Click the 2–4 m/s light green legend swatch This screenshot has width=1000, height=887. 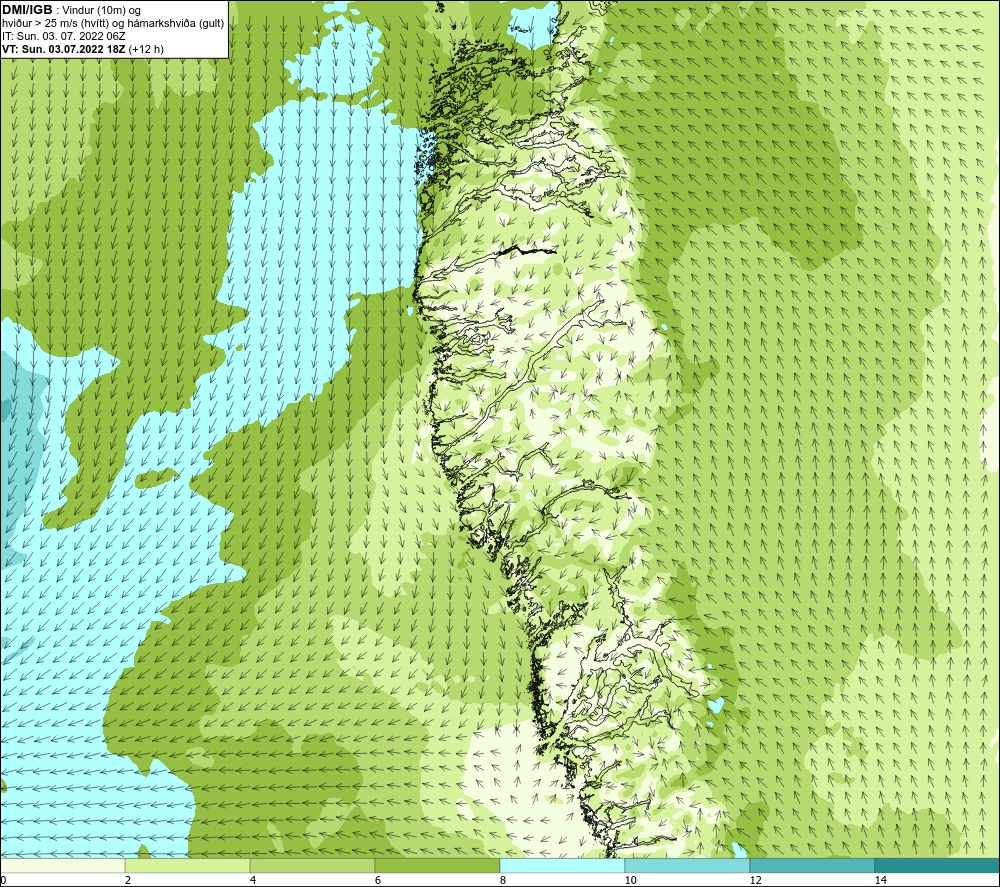pos(188,865)
